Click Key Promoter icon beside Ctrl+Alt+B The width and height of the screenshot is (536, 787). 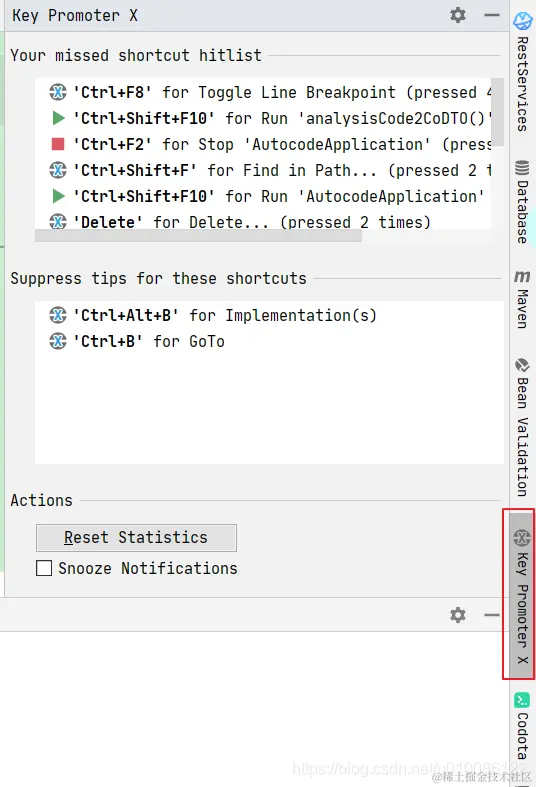(x=58, y=315)
